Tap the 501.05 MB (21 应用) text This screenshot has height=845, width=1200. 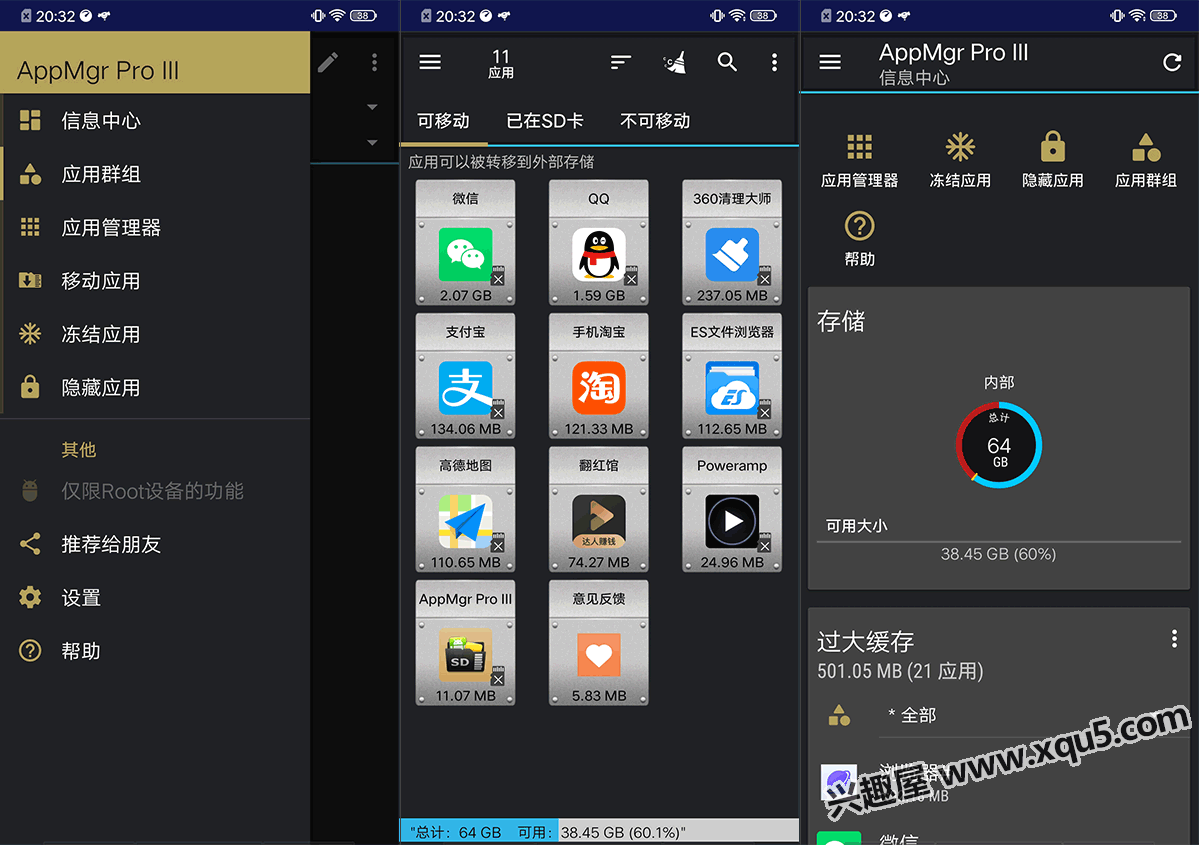(900, 671)
